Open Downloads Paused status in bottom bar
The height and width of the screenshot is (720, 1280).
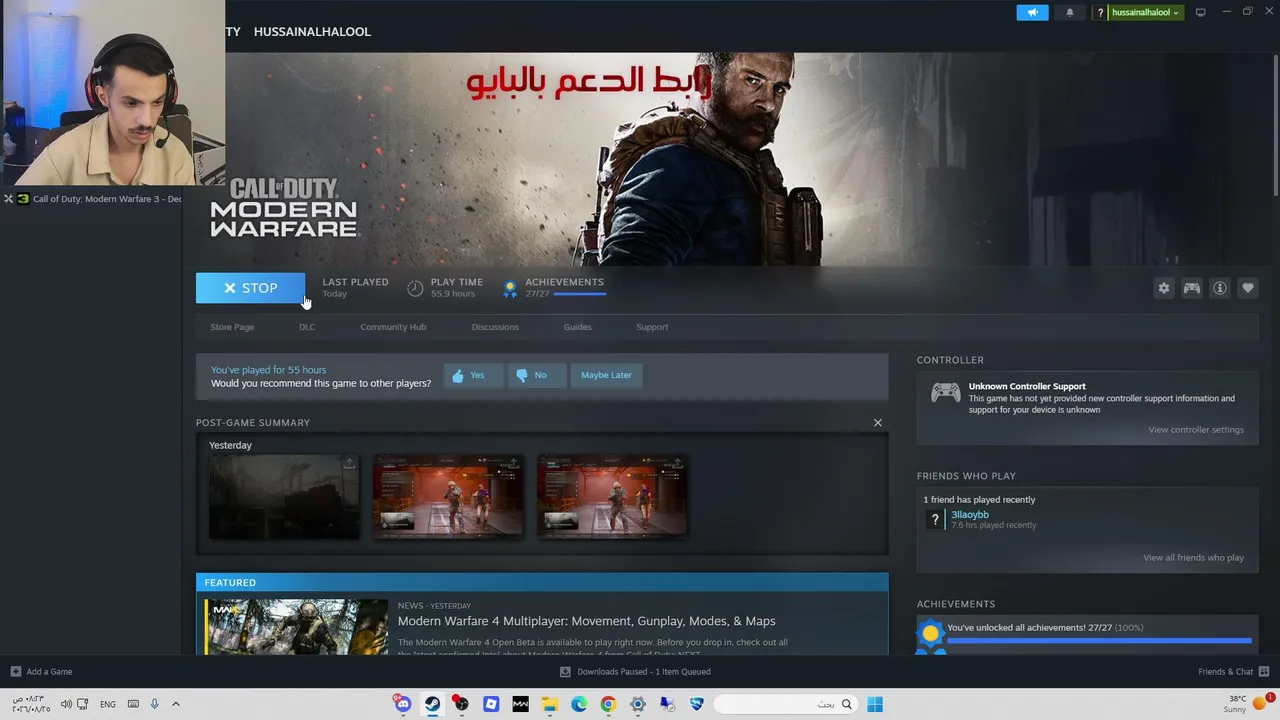[635, 672]
